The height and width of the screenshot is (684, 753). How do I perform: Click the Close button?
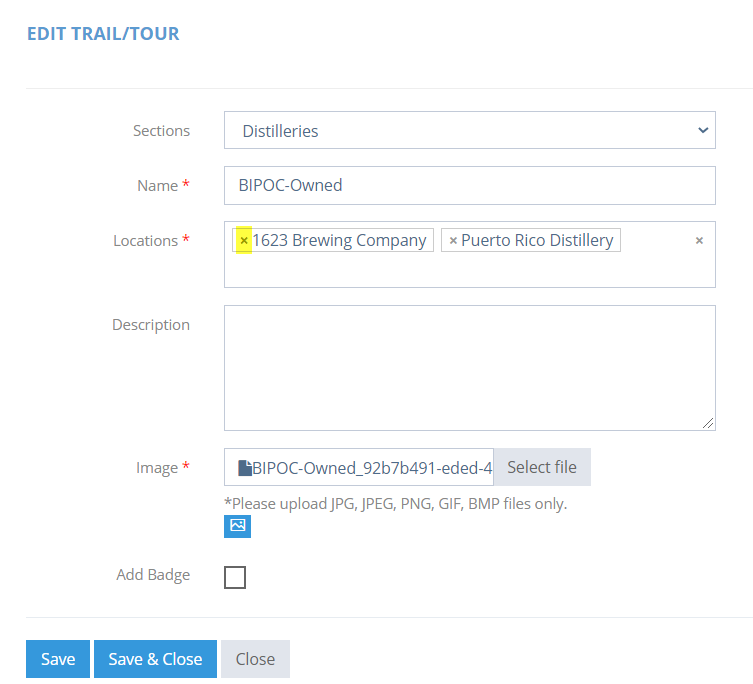click(x=255, y=659)
